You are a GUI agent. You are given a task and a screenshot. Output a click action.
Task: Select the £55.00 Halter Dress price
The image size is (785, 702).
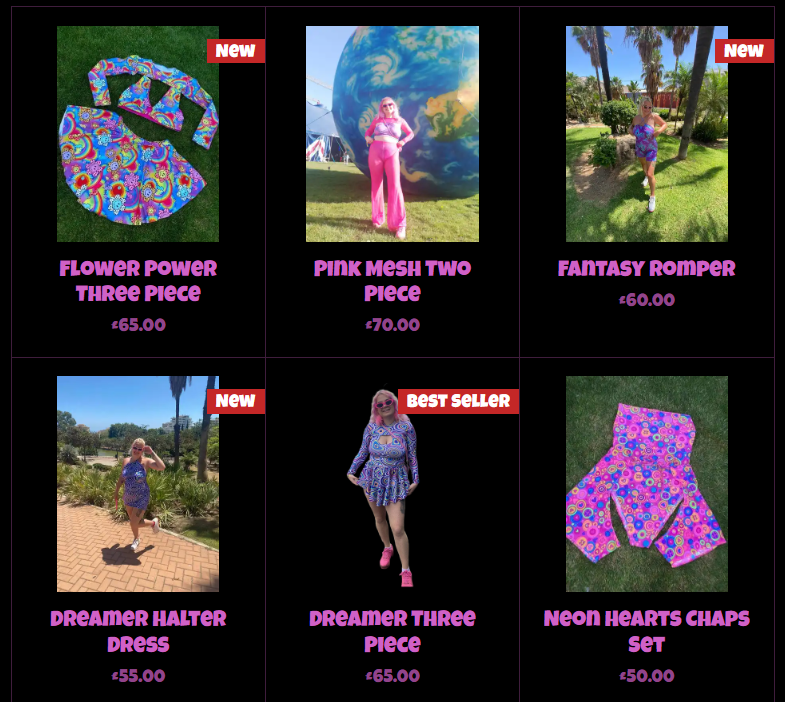coord(138,676)
